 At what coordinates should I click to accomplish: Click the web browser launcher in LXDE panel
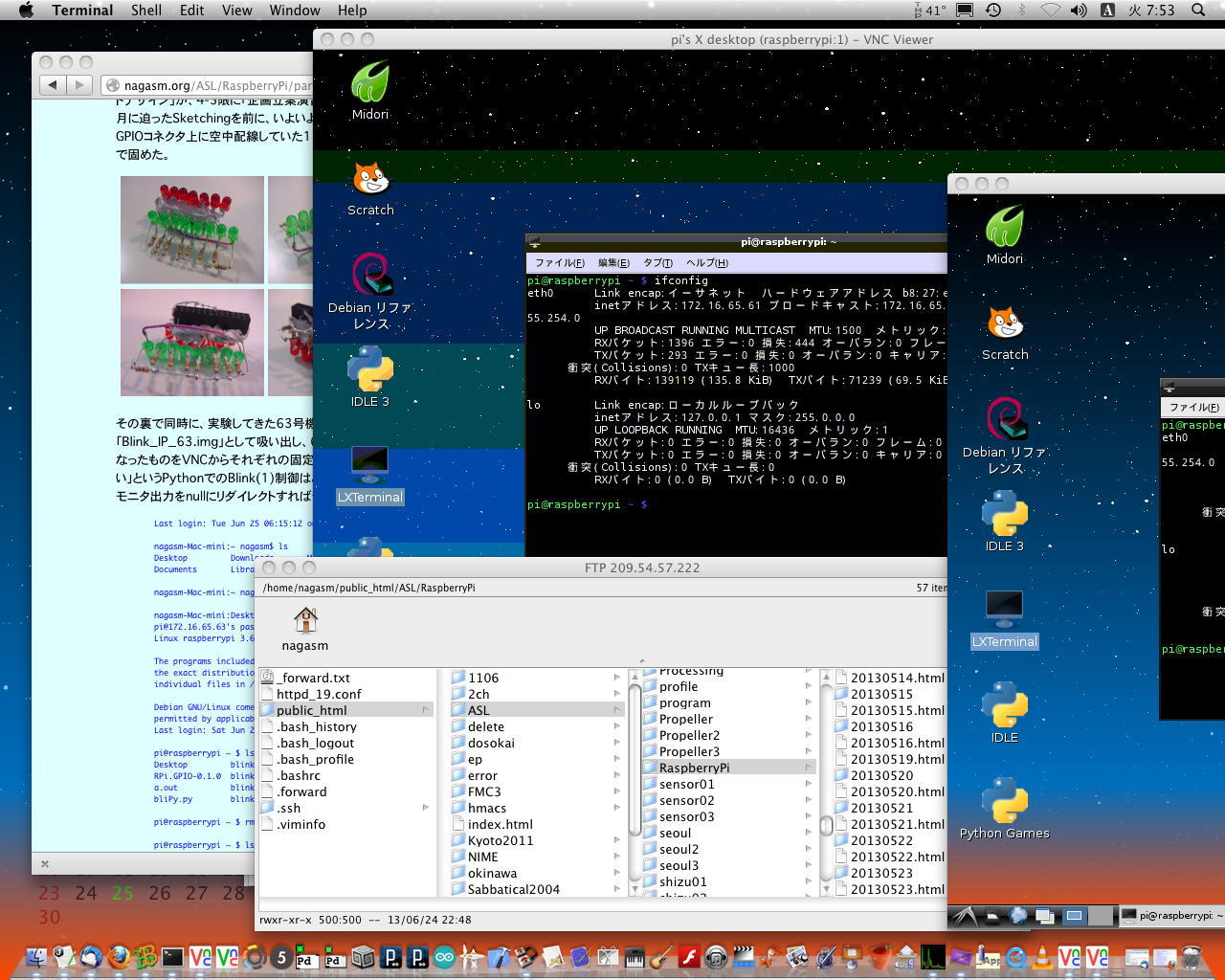[x=1018, y=916]
